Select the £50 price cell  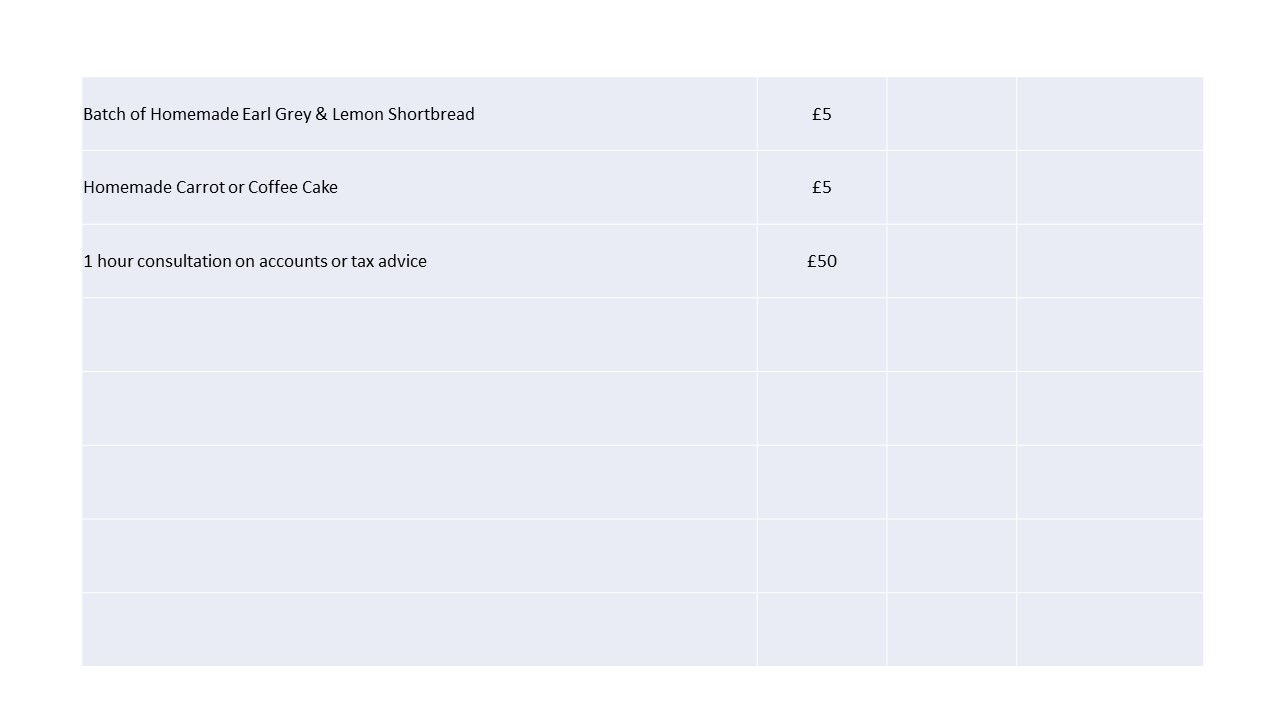point(822,261)
